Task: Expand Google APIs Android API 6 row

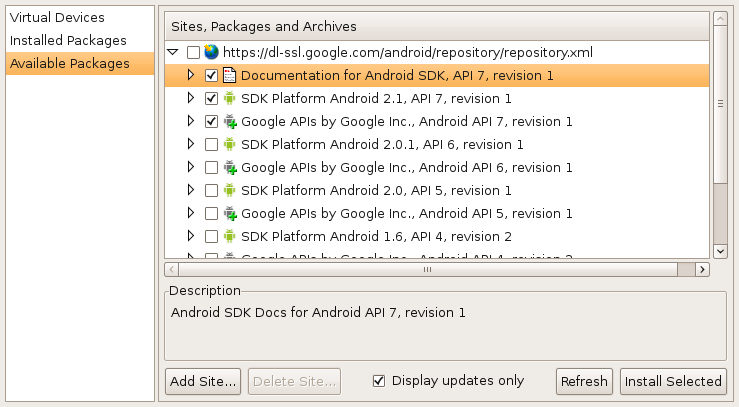Action: click(190, 167)
